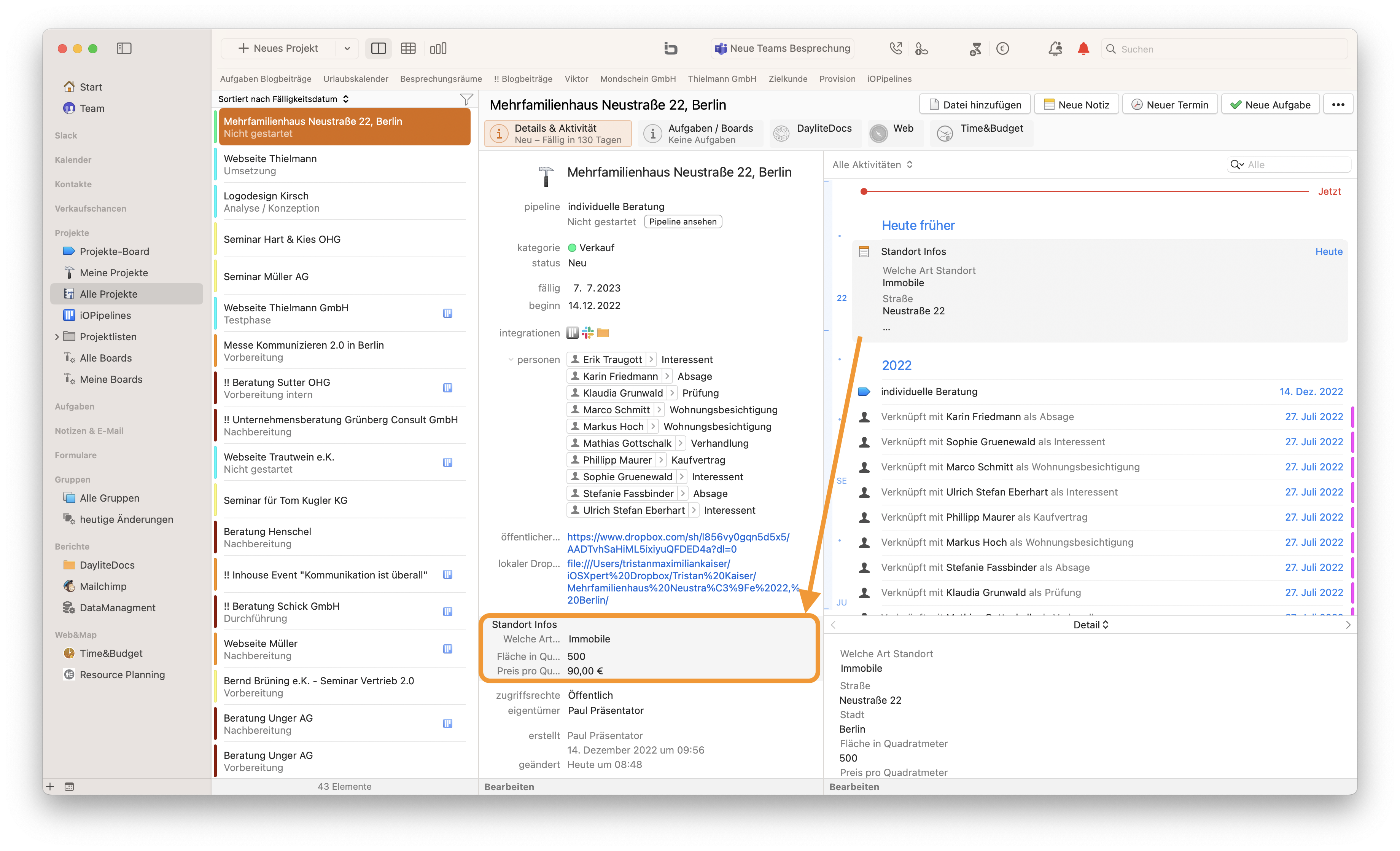Open the filter funnel icon in project list
The height and width of the screenshot is (851, 1400).
466,99
